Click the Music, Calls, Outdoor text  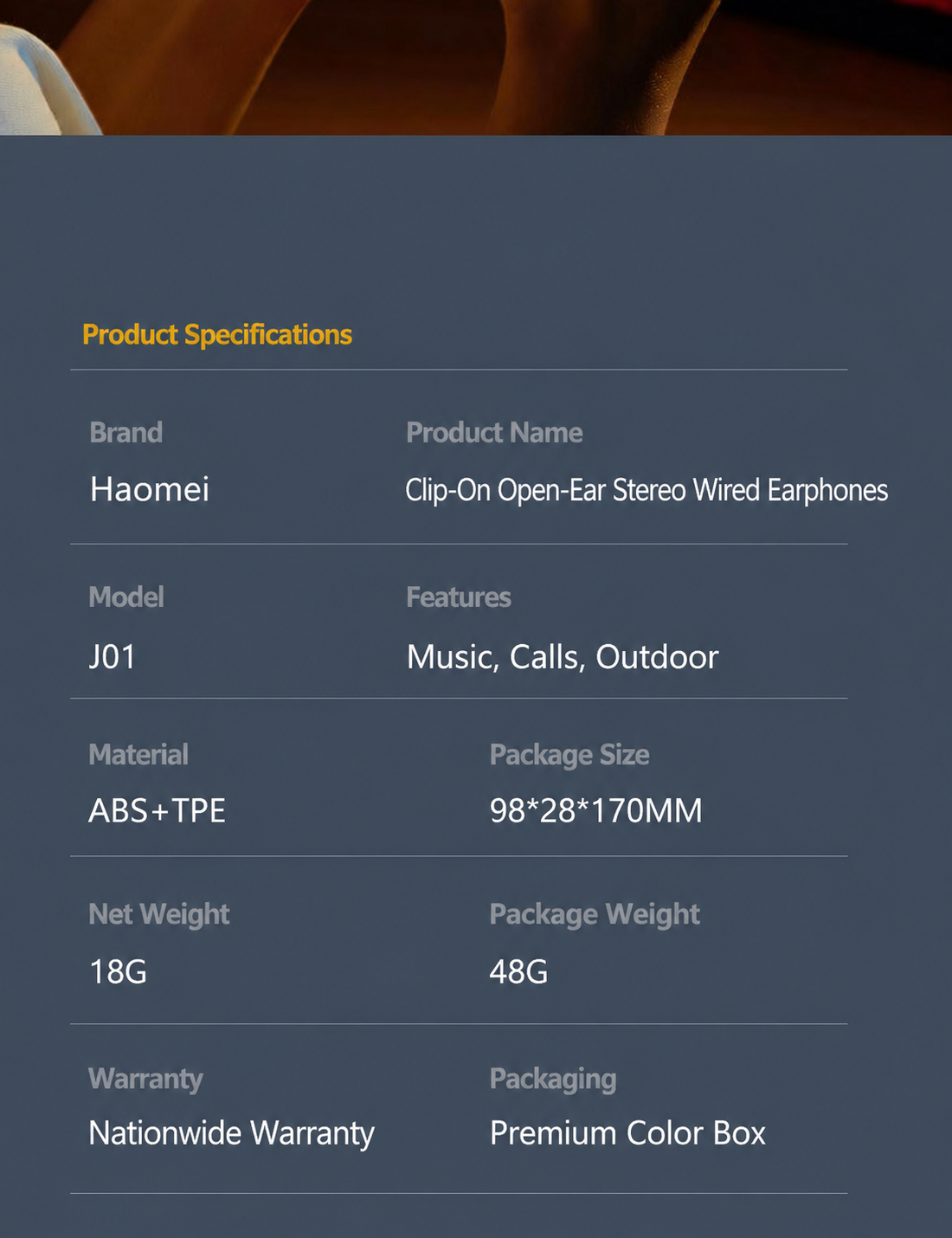point(563,657)
